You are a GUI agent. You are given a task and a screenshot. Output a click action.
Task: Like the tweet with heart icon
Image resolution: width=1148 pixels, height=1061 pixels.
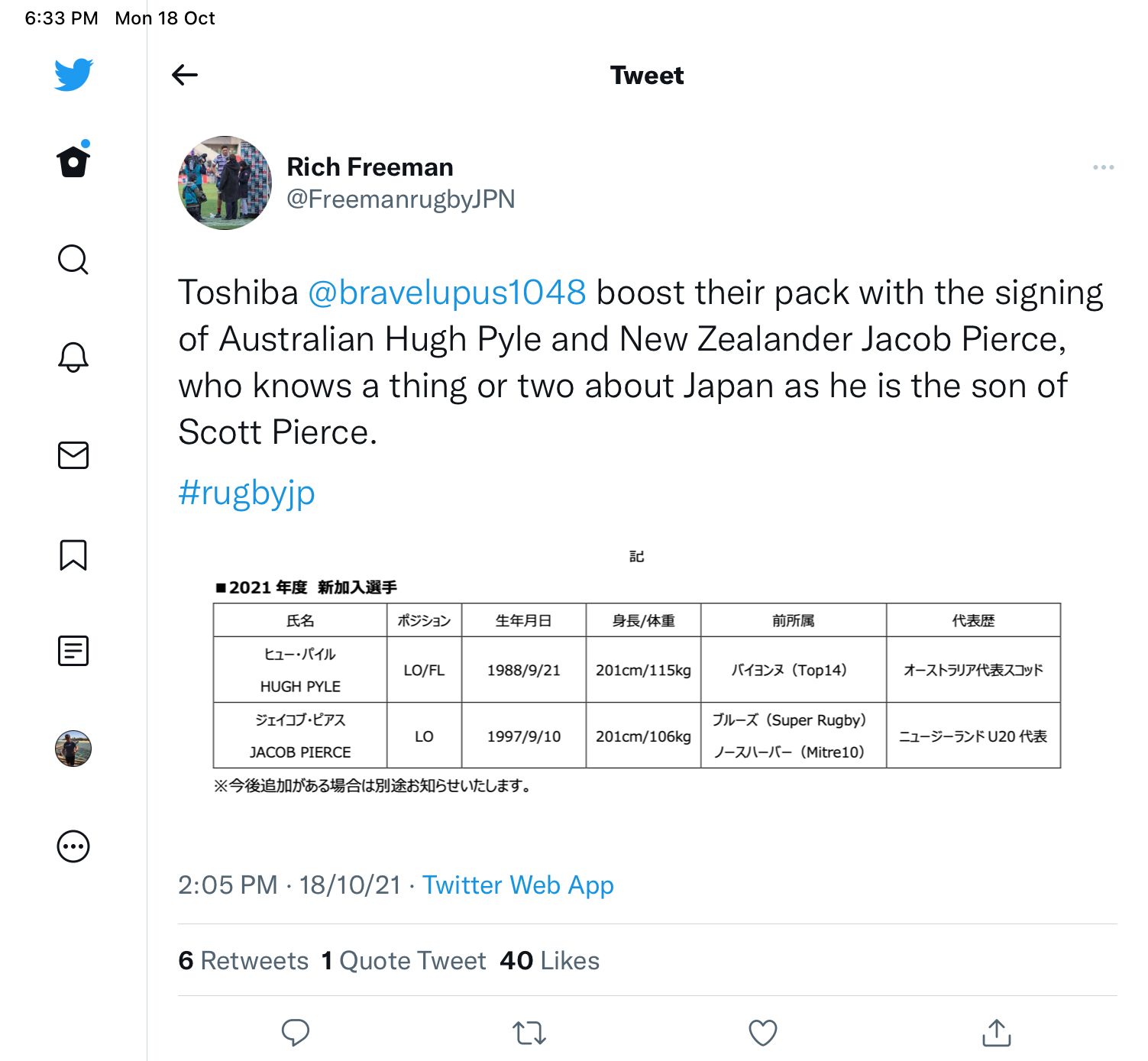pyautogui.click(x=762, y=1033)
